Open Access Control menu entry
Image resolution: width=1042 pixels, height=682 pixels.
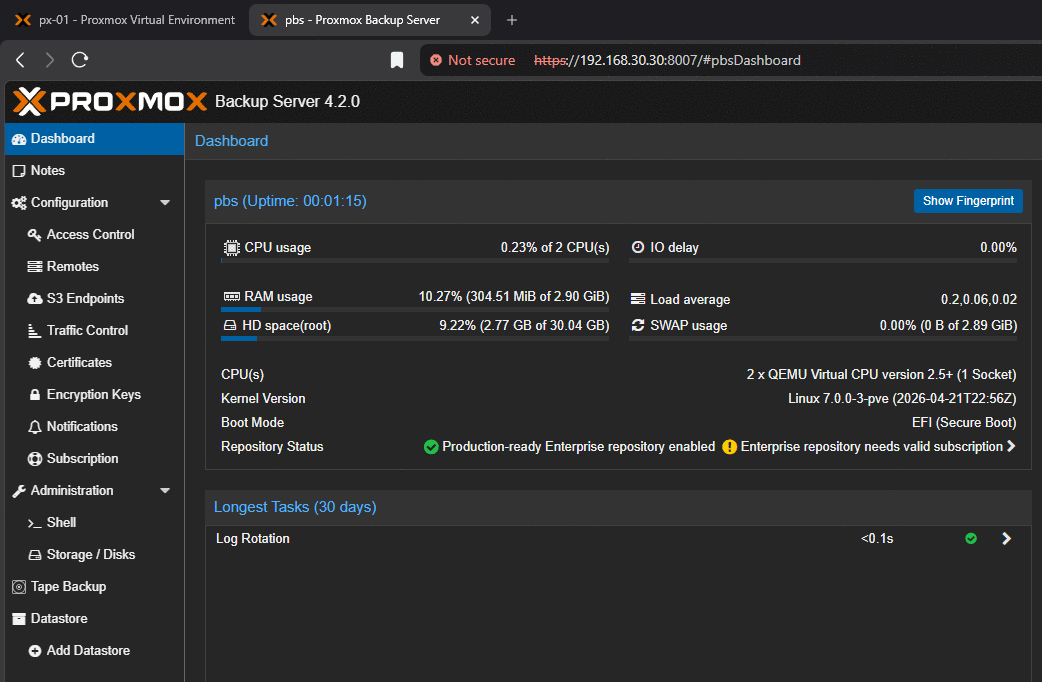coord(94,235)
